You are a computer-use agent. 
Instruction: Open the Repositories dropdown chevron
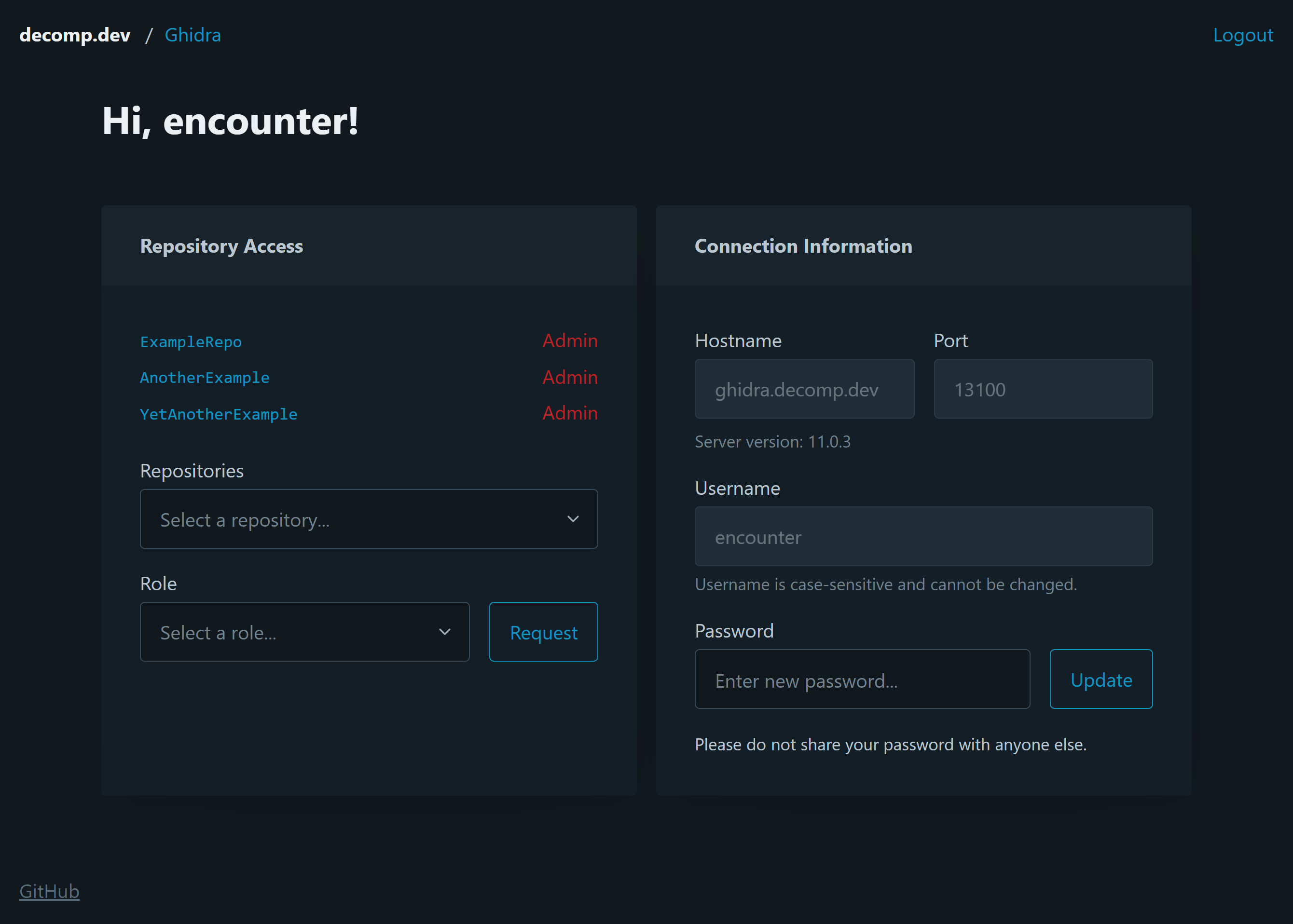pos(573,519)
